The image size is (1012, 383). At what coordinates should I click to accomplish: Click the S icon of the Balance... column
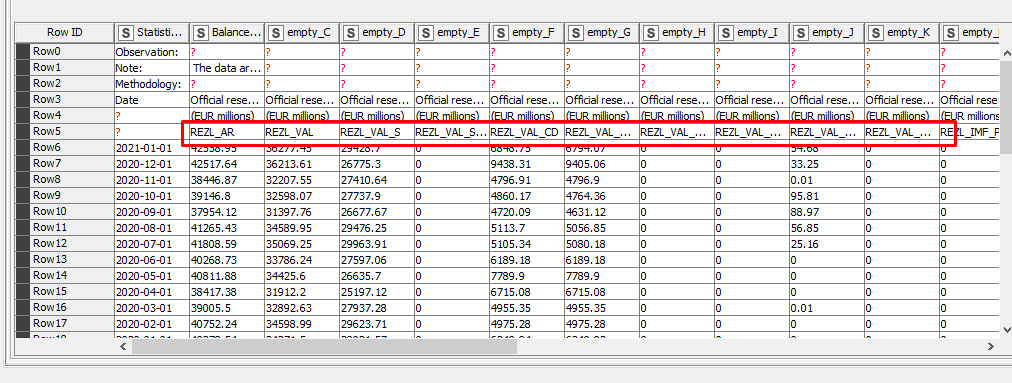coord(201,32)
